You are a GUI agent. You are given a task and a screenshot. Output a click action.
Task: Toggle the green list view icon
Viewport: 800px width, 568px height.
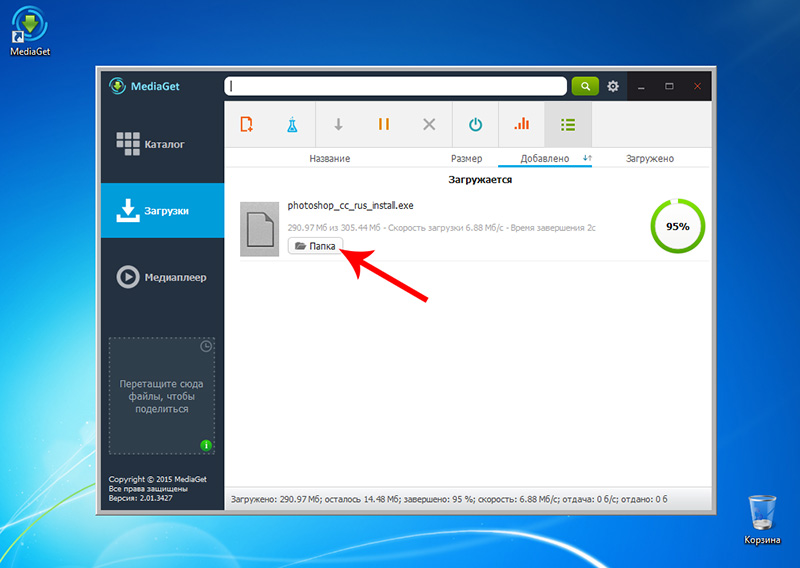pyautogui.click(x=568, y=125)
